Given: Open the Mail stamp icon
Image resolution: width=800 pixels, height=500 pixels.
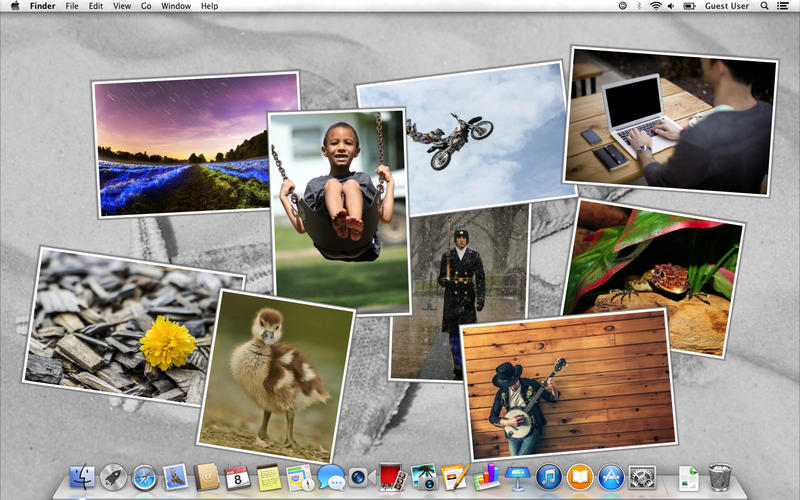Looking at the screenshot, I should (x=176, y=478).
